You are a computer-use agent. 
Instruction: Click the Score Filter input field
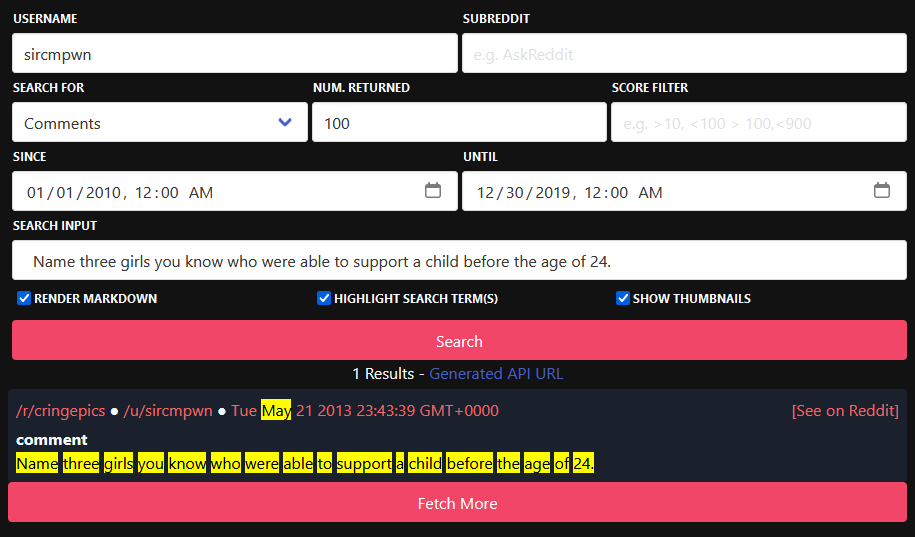(x=759, y=122)
